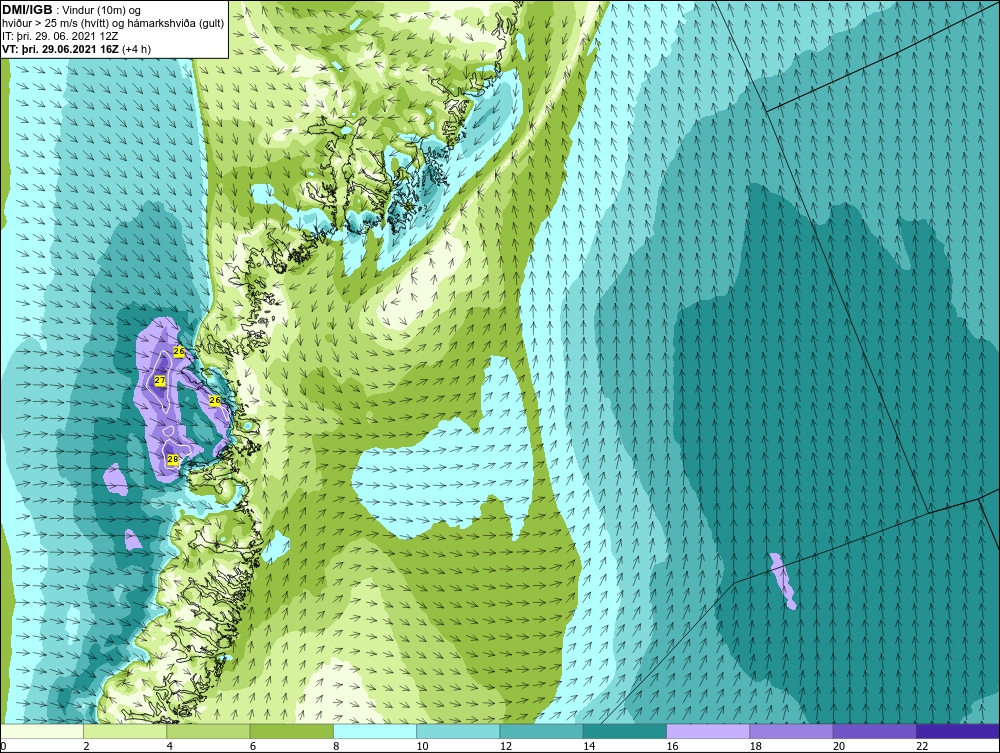Click the legend scale value '22'
Viewport: 1000px width, 753px height.
pos(921,747)
